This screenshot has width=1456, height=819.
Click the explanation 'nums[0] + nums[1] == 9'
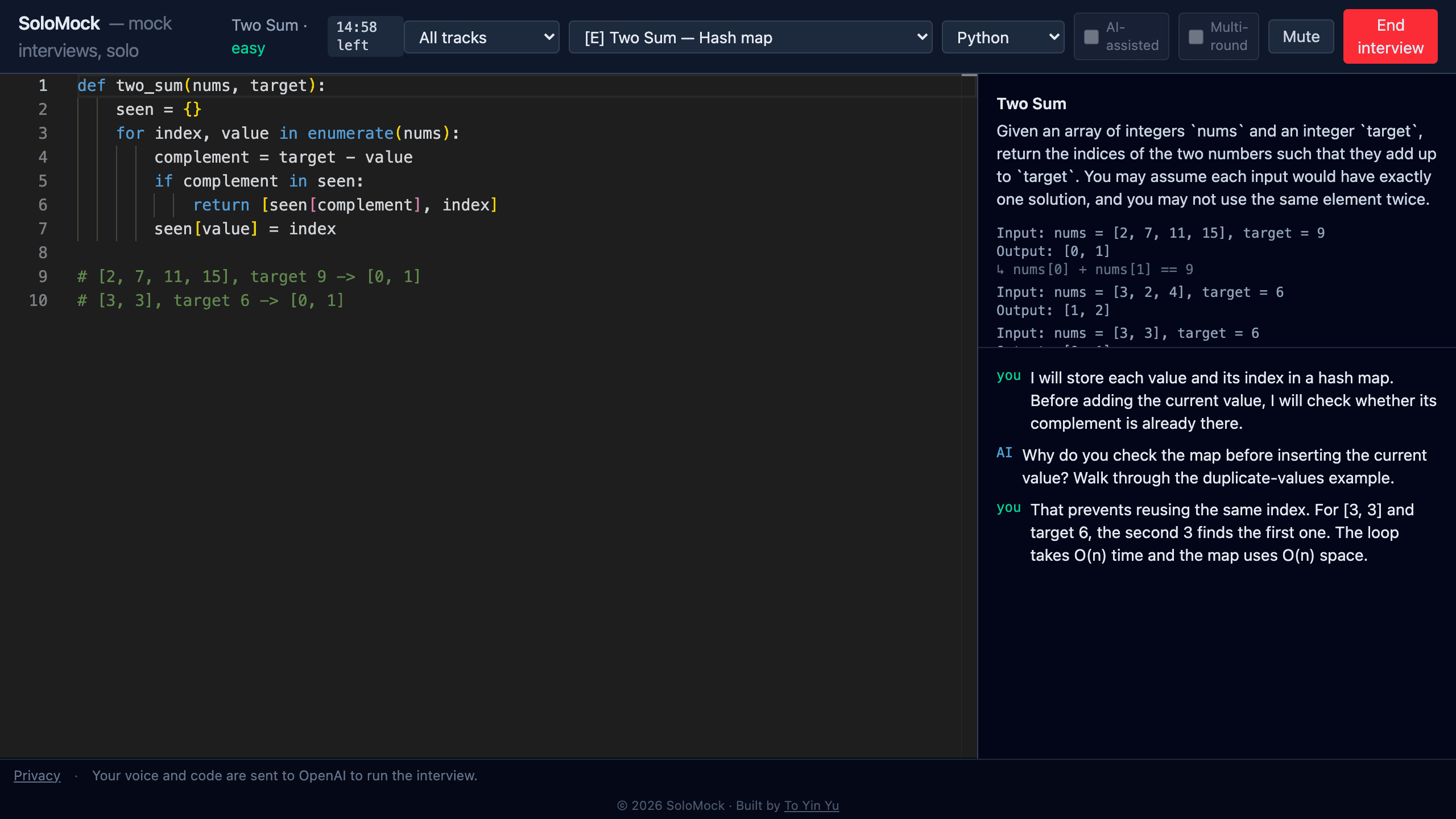[1095, 270]
